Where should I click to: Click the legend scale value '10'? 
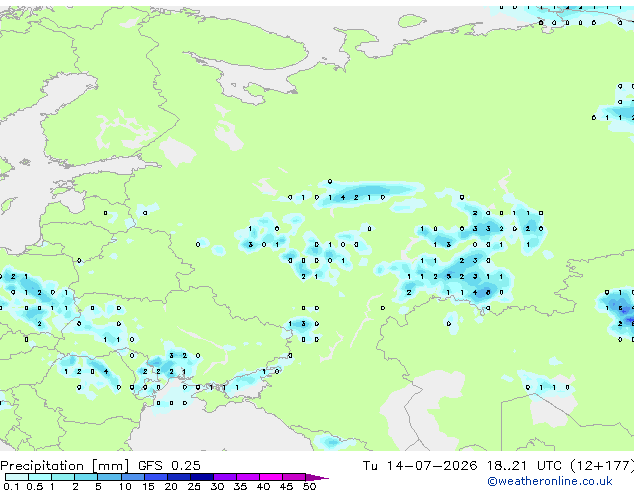125,486
